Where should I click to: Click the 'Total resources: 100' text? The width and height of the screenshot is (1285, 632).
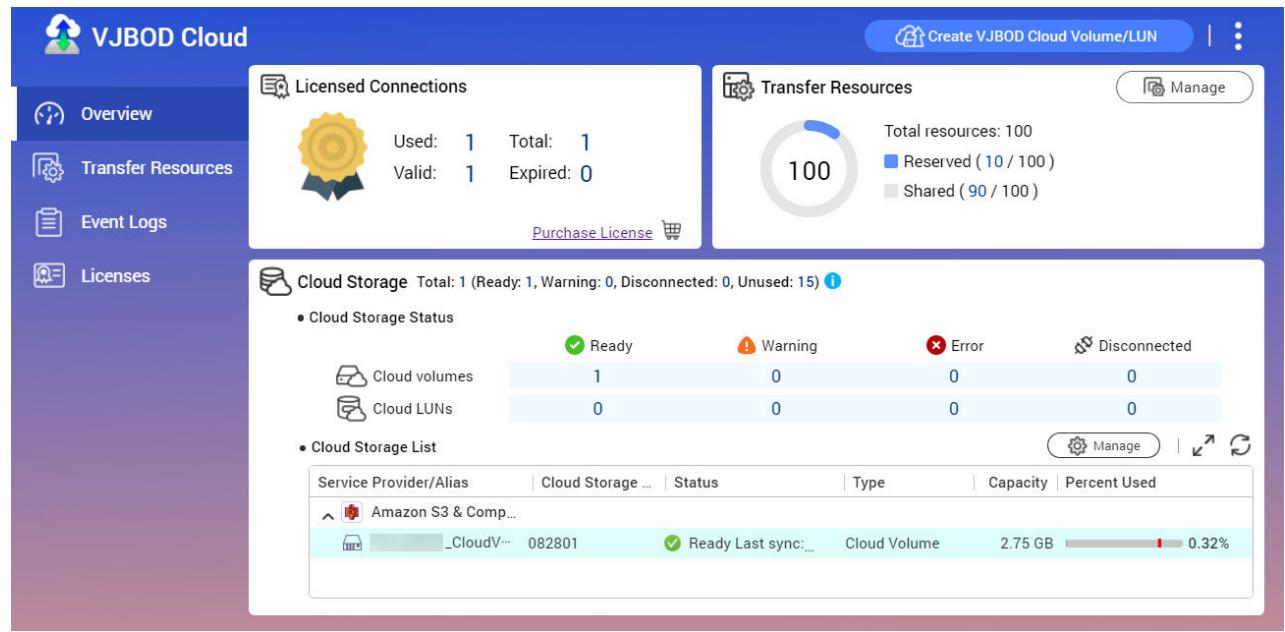(x=959, y=132)
